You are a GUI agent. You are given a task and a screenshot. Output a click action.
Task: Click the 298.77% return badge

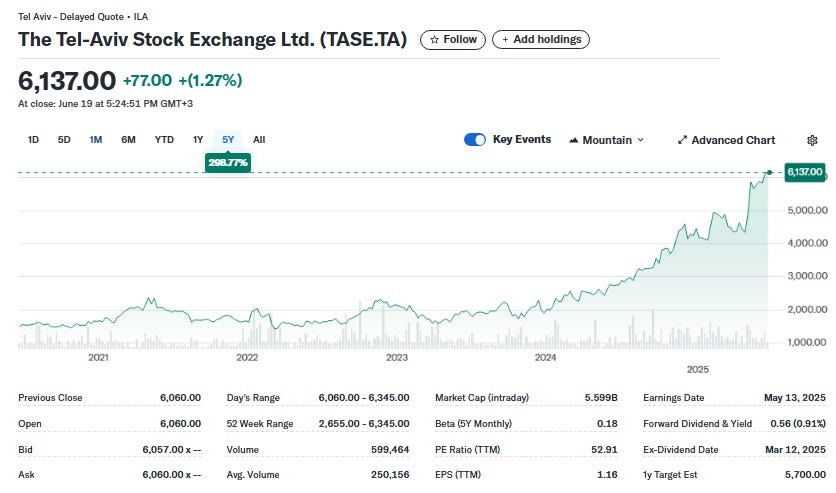228,163
